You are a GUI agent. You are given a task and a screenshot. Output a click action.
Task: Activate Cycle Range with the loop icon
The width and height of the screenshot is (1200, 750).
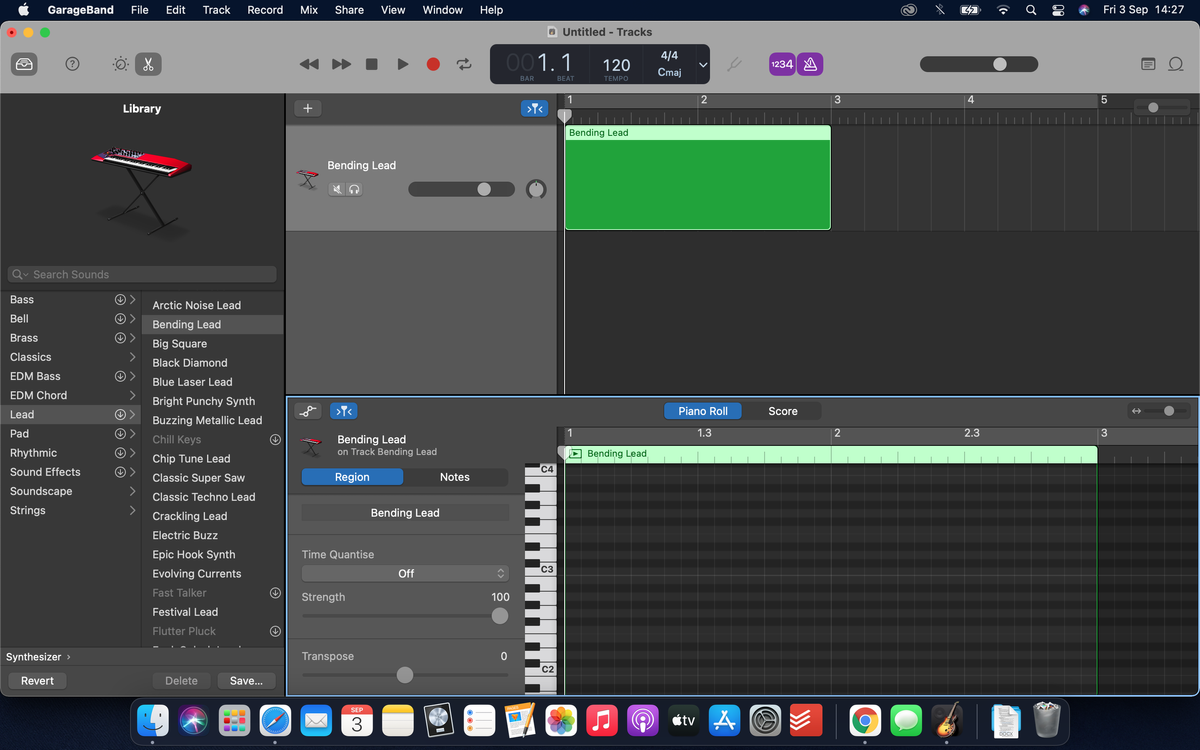coord(463,63)
